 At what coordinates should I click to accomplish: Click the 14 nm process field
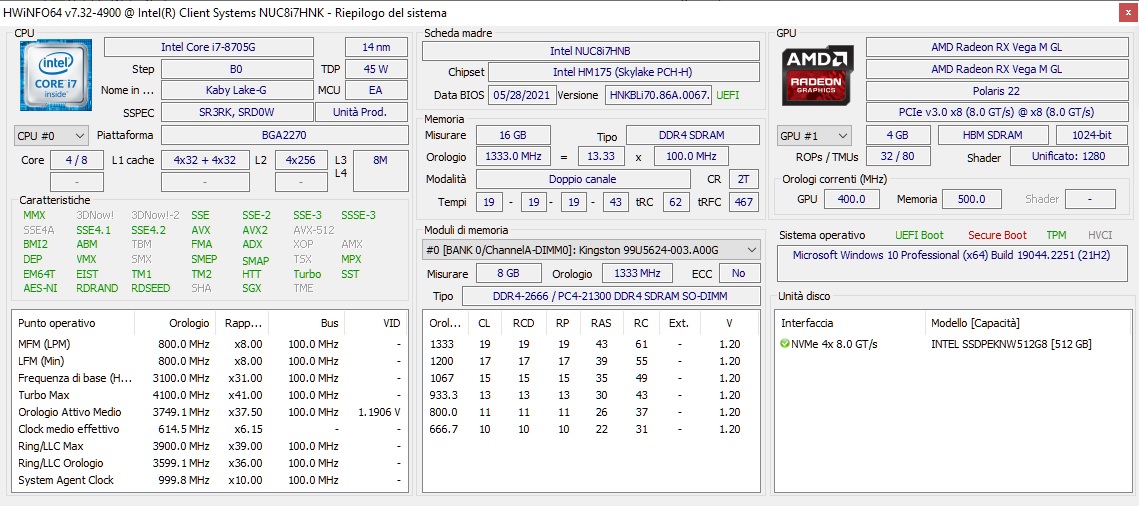[x=376, y=47]
